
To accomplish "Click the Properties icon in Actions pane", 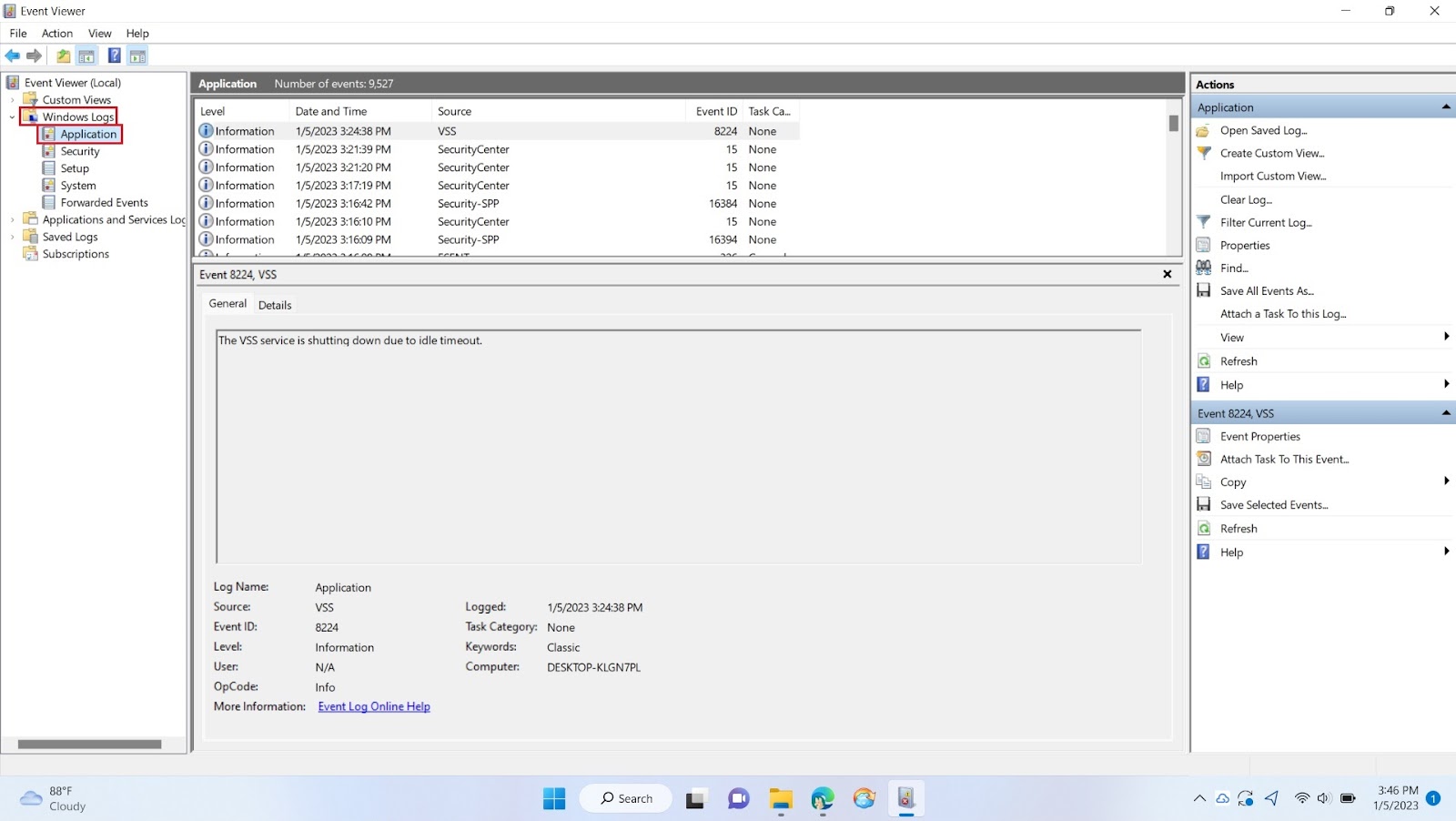I will pyautogui.click(x=1203, y=245).
